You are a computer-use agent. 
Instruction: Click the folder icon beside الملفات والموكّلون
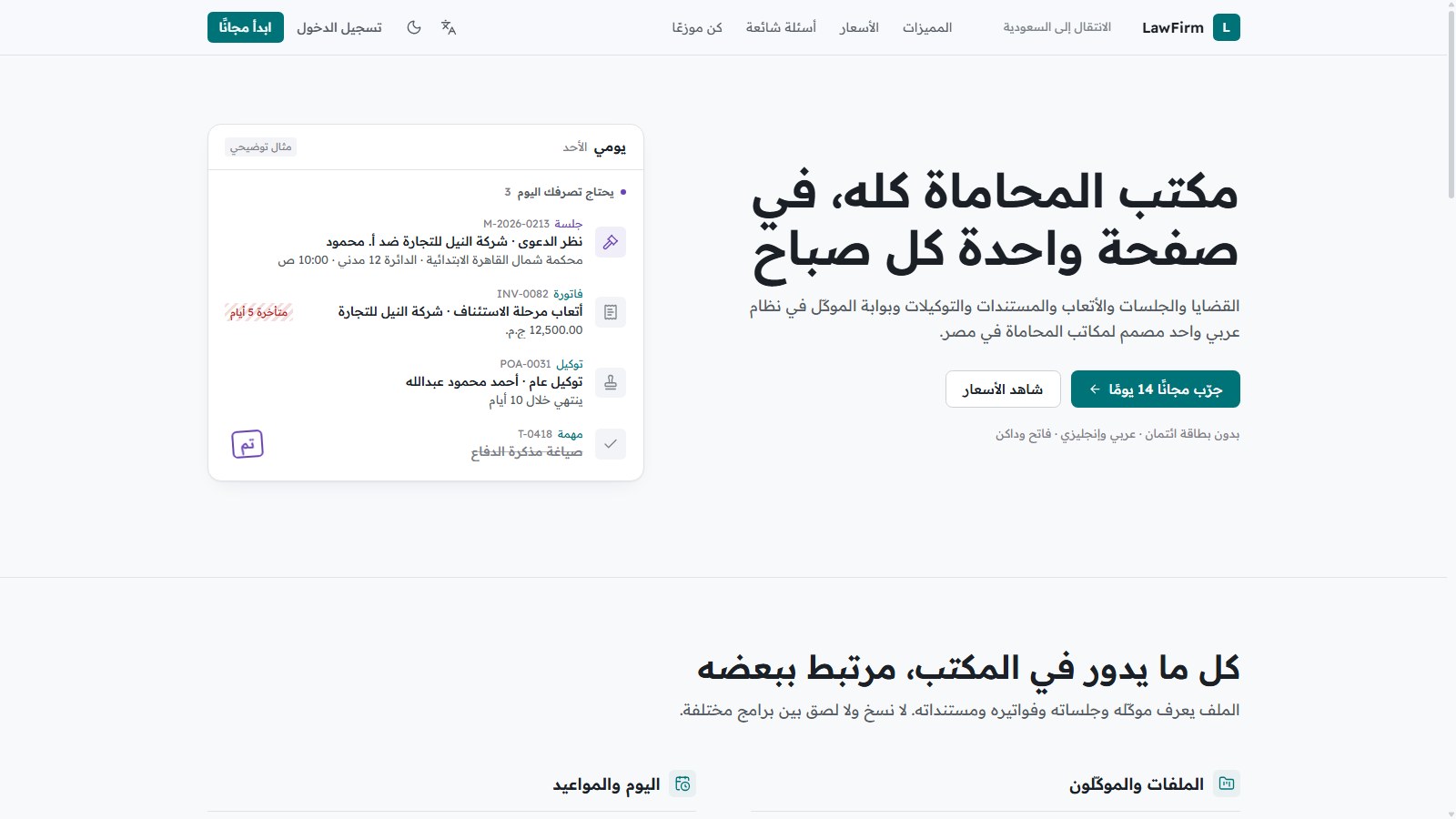click(x=1227, y=784)
